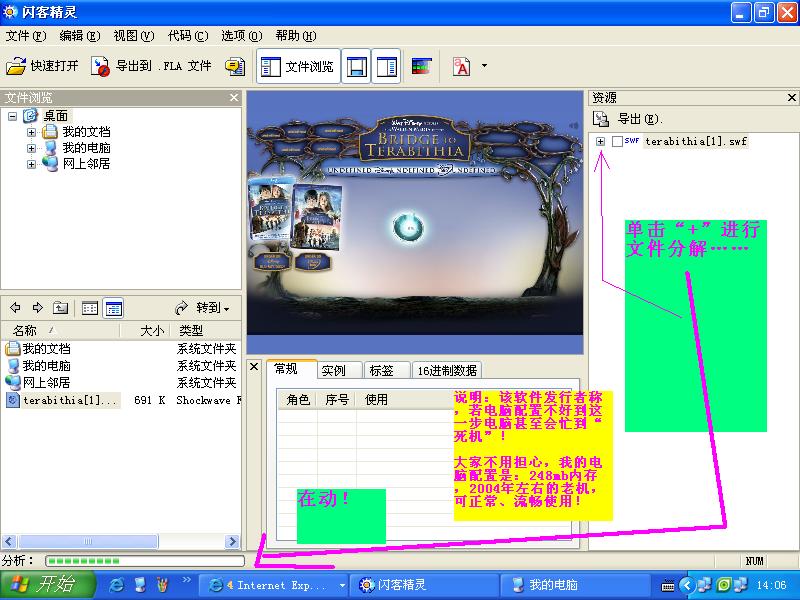Click the yellow note icon after the FLA export button

235,66
